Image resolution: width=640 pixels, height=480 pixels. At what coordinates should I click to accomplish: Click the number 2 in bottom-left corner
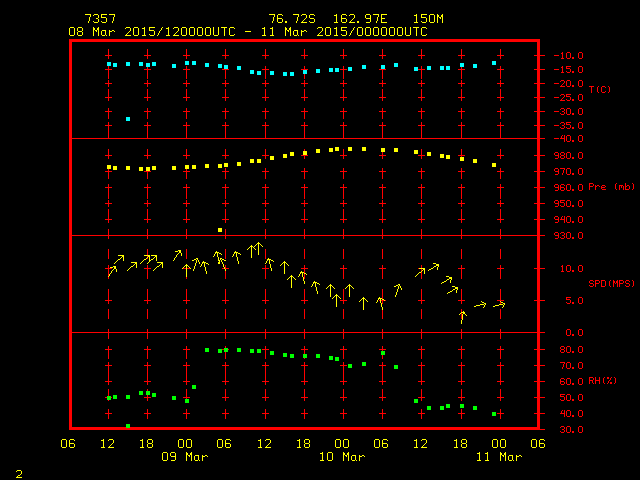[x=18, y=471]
